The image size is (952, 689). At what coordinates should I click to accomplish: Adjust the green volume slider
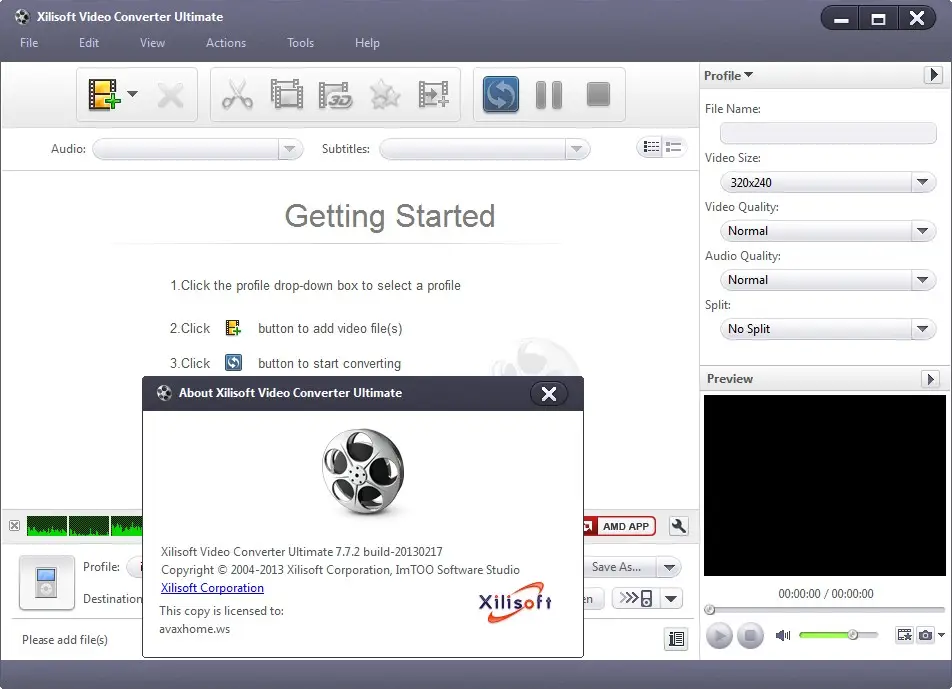838,635
